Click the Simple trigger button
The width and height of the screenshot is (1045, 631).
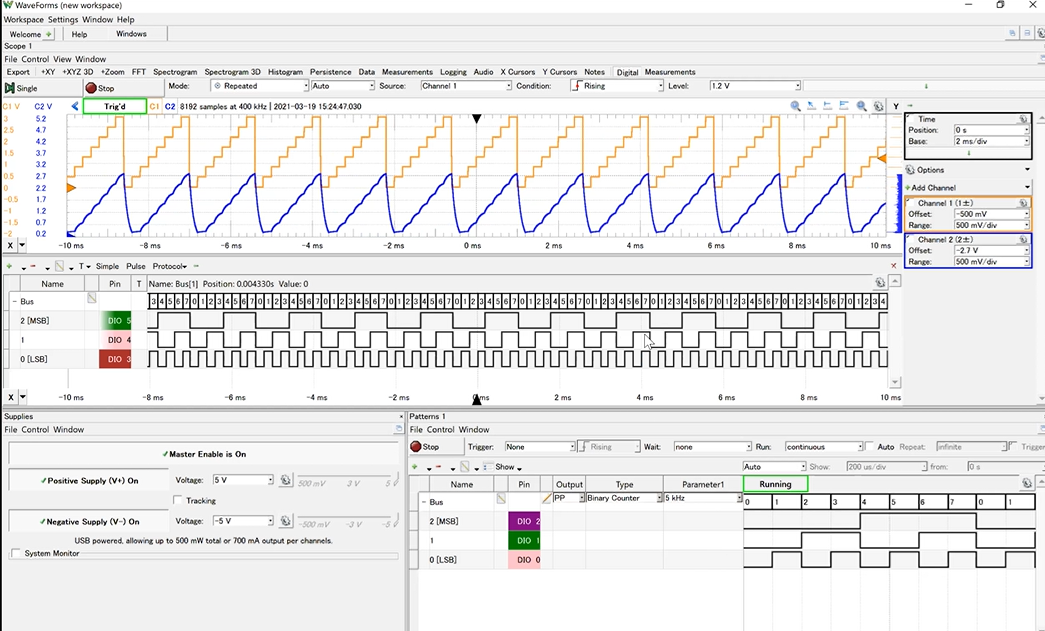coord(107,266)
